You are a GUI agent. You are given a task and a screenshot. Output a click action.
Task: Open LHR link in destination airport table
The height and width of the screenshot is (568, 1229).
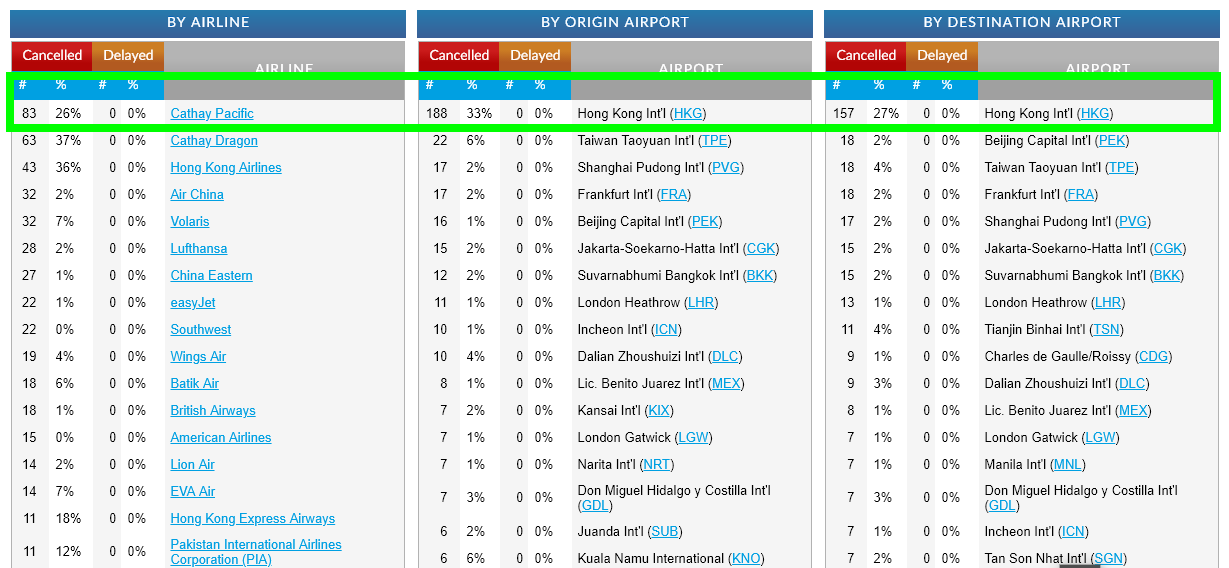coord(1108,303)
